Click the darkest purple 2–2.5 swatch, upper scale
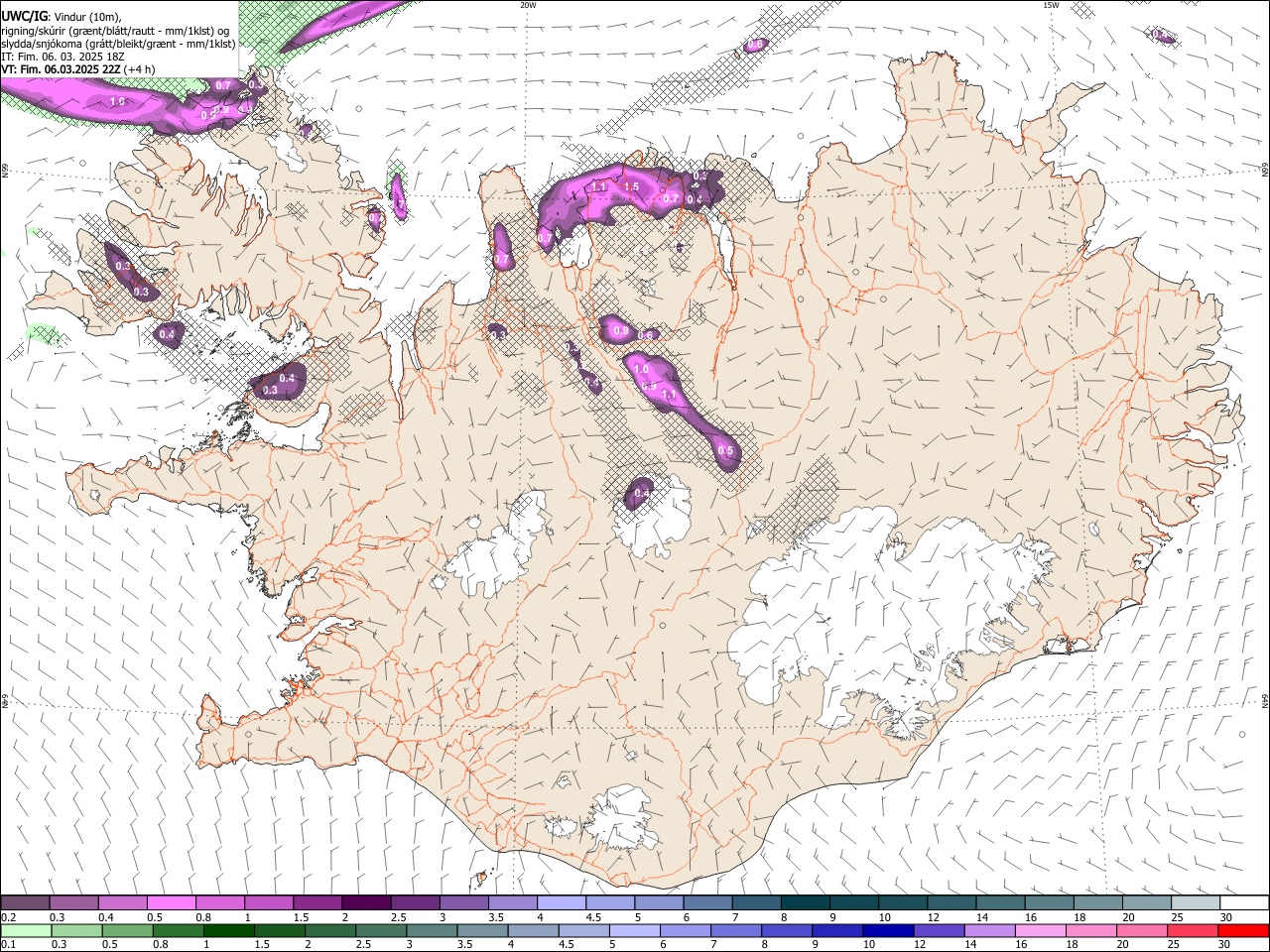This screenshot has height=952, width=1270. [x=365, y=902]
